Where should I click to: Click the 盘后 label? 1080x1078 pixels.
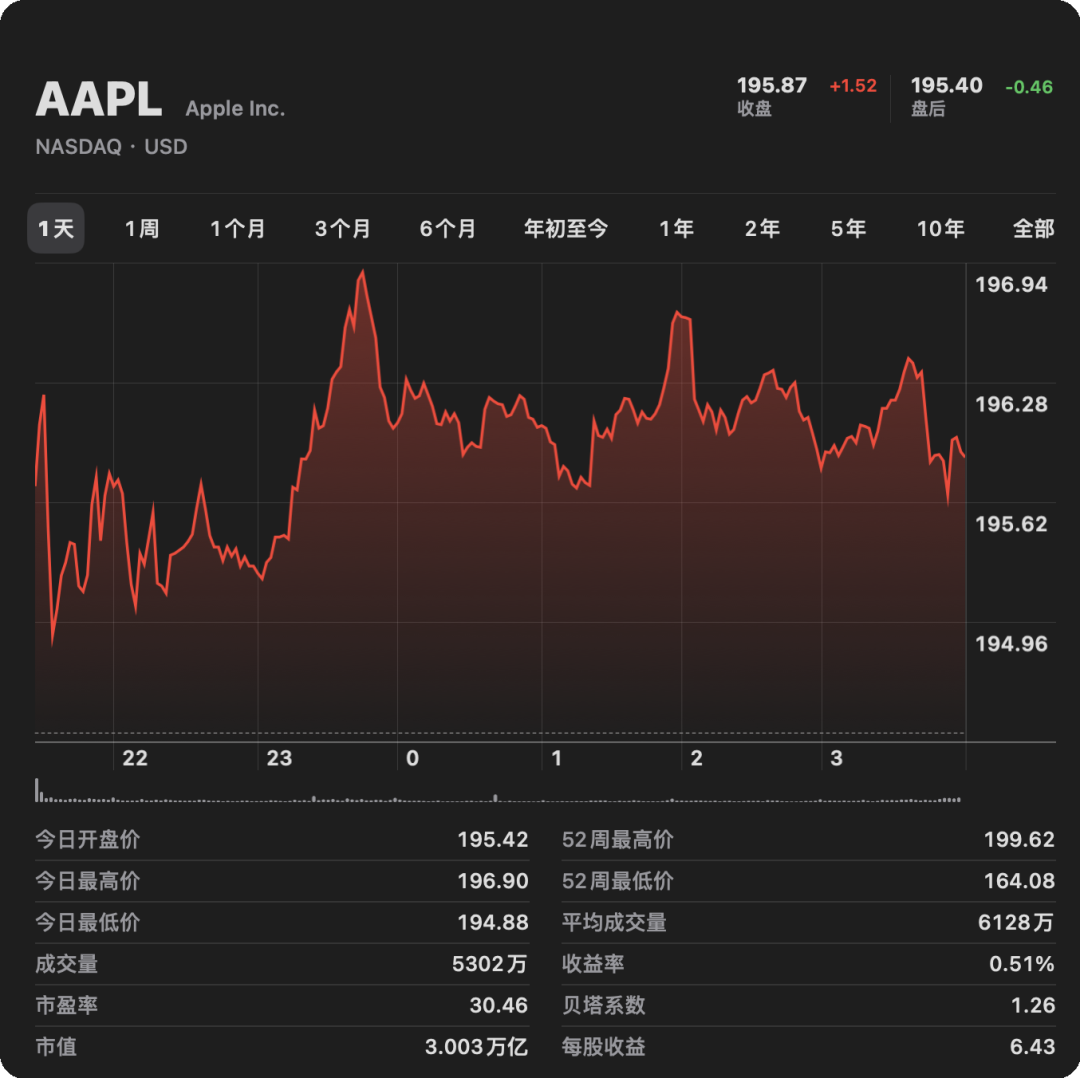928,109
